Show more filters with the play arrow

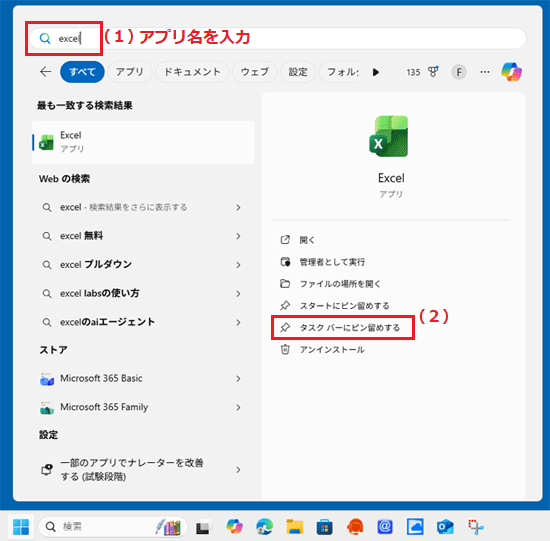tap(376, 72)
